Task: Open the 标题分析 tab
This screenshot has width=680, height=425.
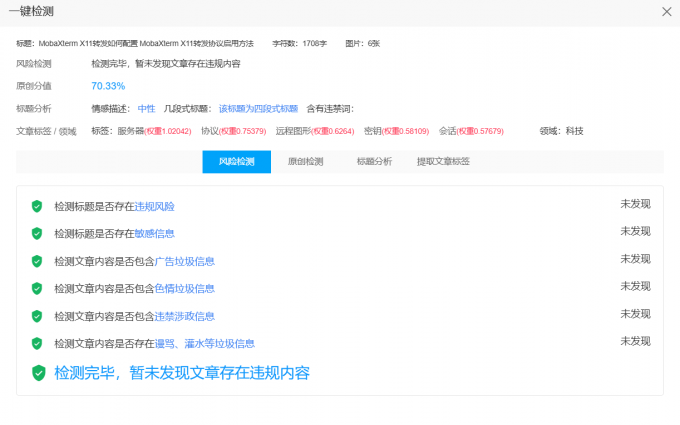Action: coord(374,162)
